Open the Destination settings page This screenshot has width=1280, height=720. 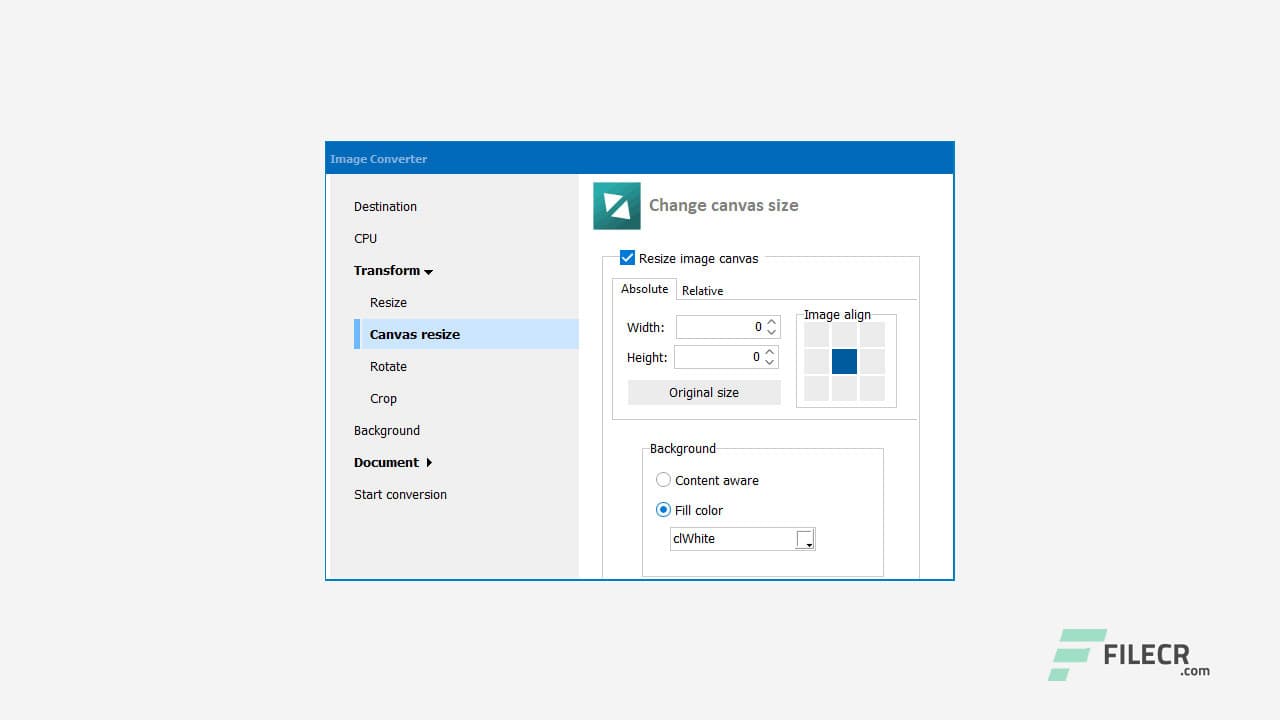coord(385,206)
